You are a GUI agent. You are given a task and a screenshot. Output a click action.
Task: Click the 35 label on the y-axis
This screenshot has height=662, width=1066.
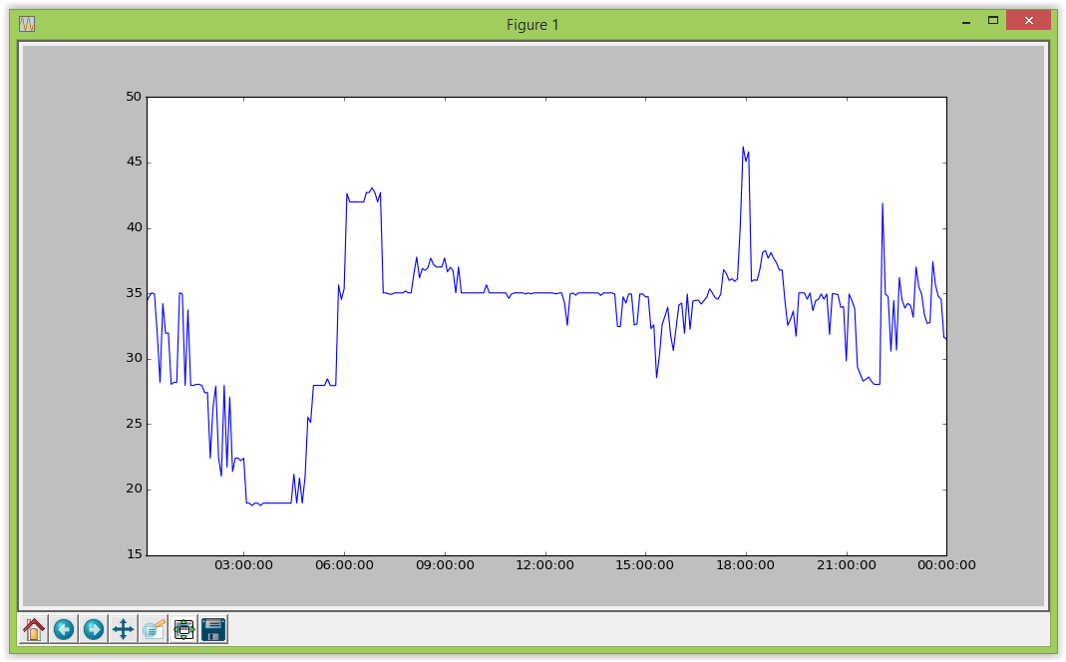pyautogui.click(x=133, y=294)
